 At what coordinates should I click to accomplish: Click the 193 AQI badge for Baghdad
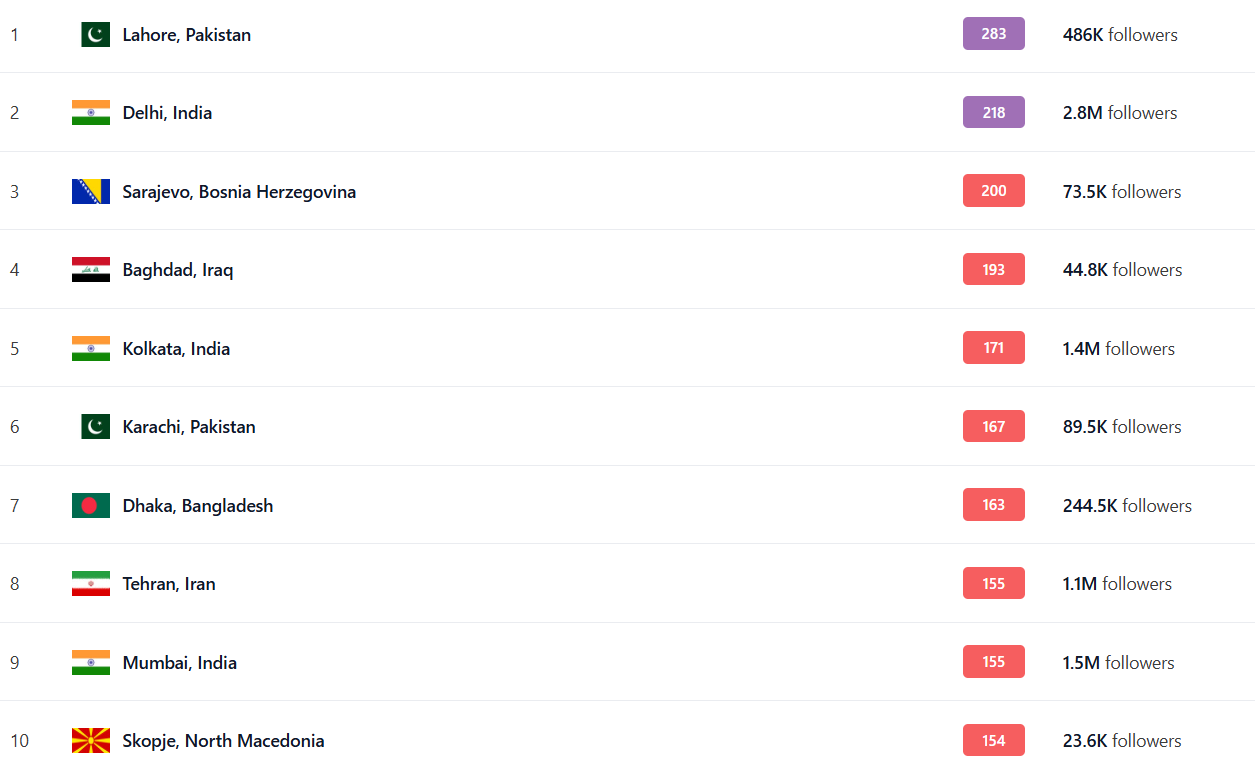[993, 270]
